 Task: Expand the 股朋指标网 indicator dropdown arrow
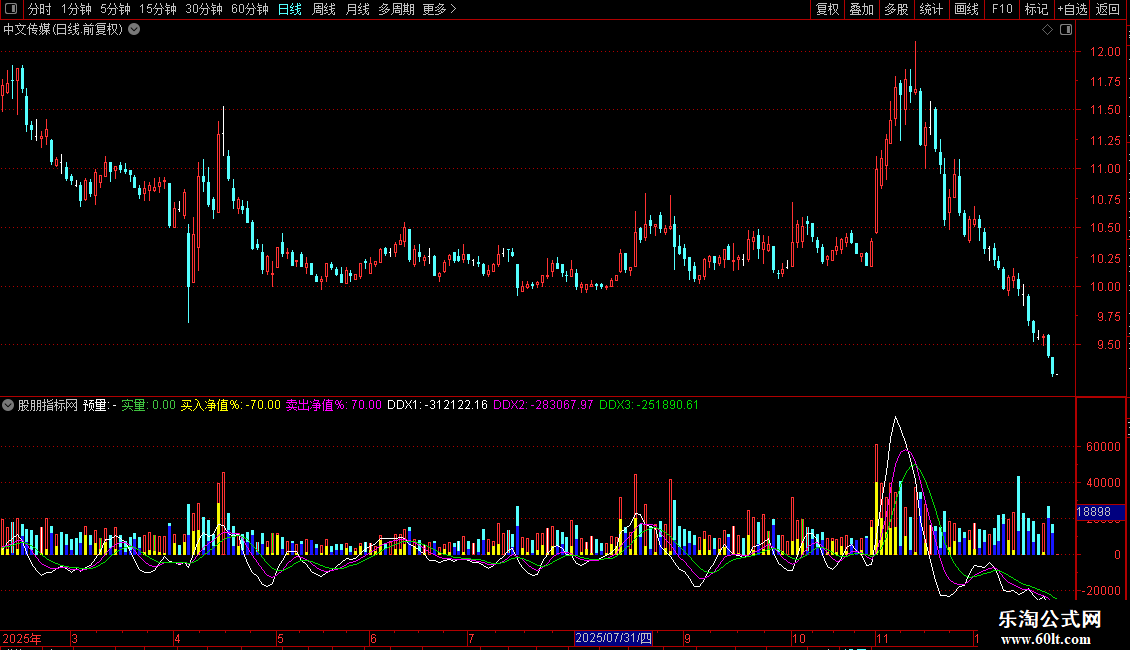pos(9,405)
